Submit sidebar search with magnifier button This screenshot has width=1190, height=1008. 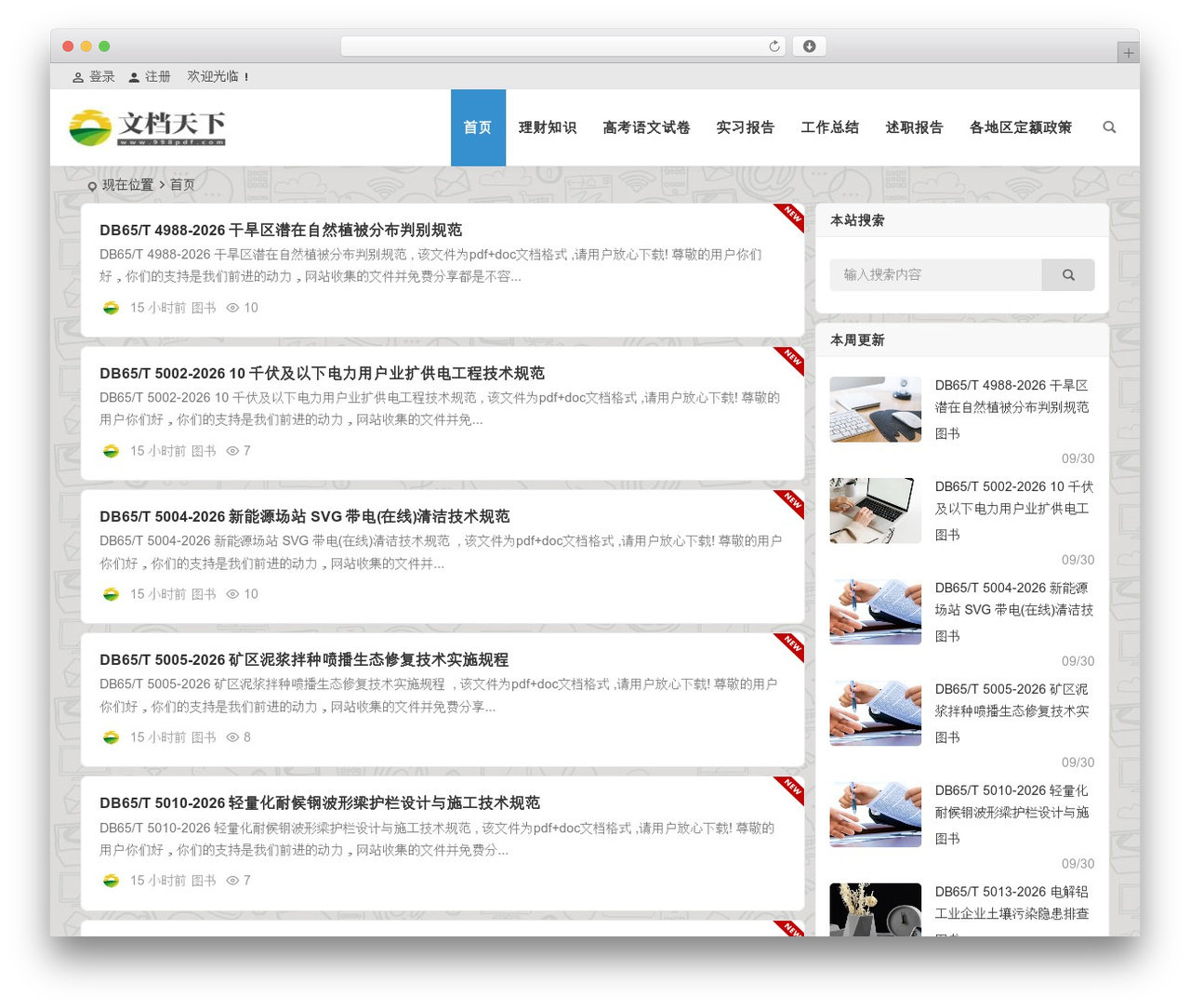1068,275
